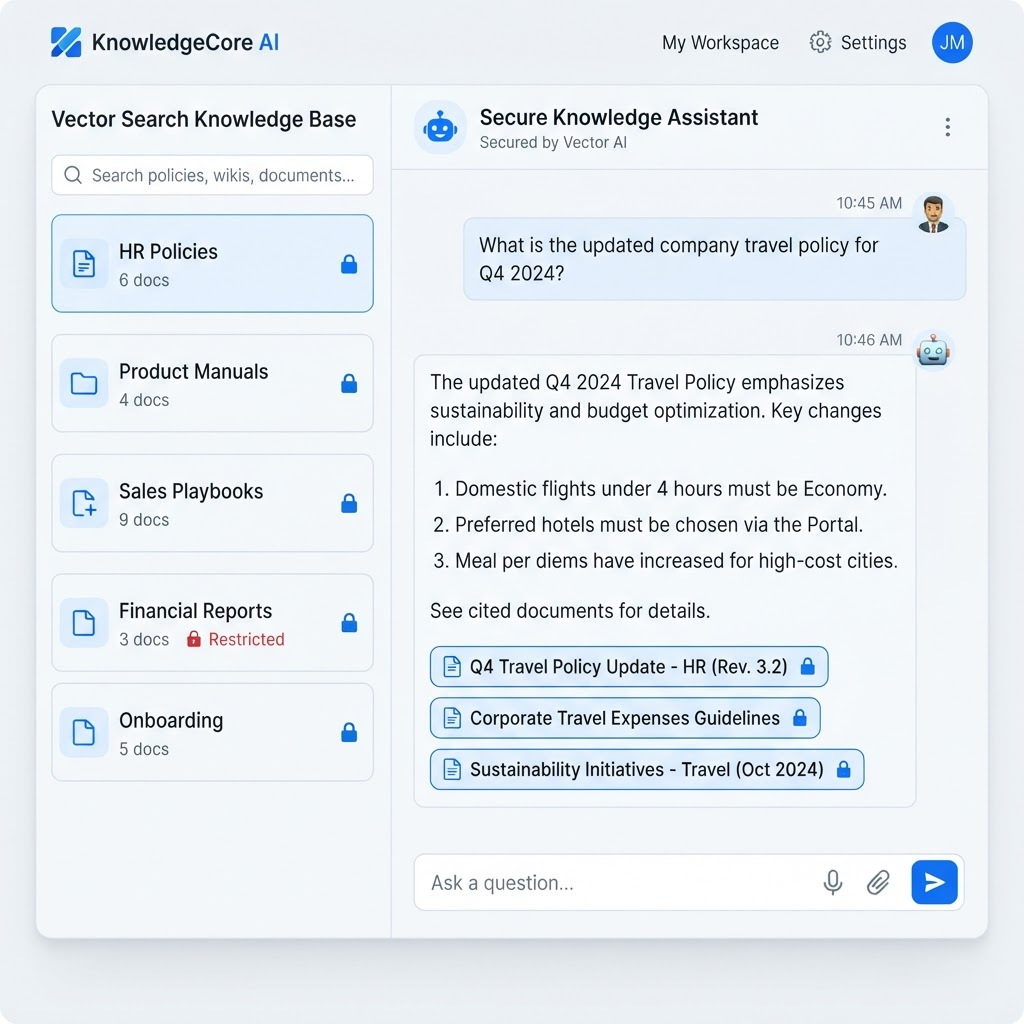Click '6 docs' under HR Policies
1024x1024 pixels.
tap(144, 280)
